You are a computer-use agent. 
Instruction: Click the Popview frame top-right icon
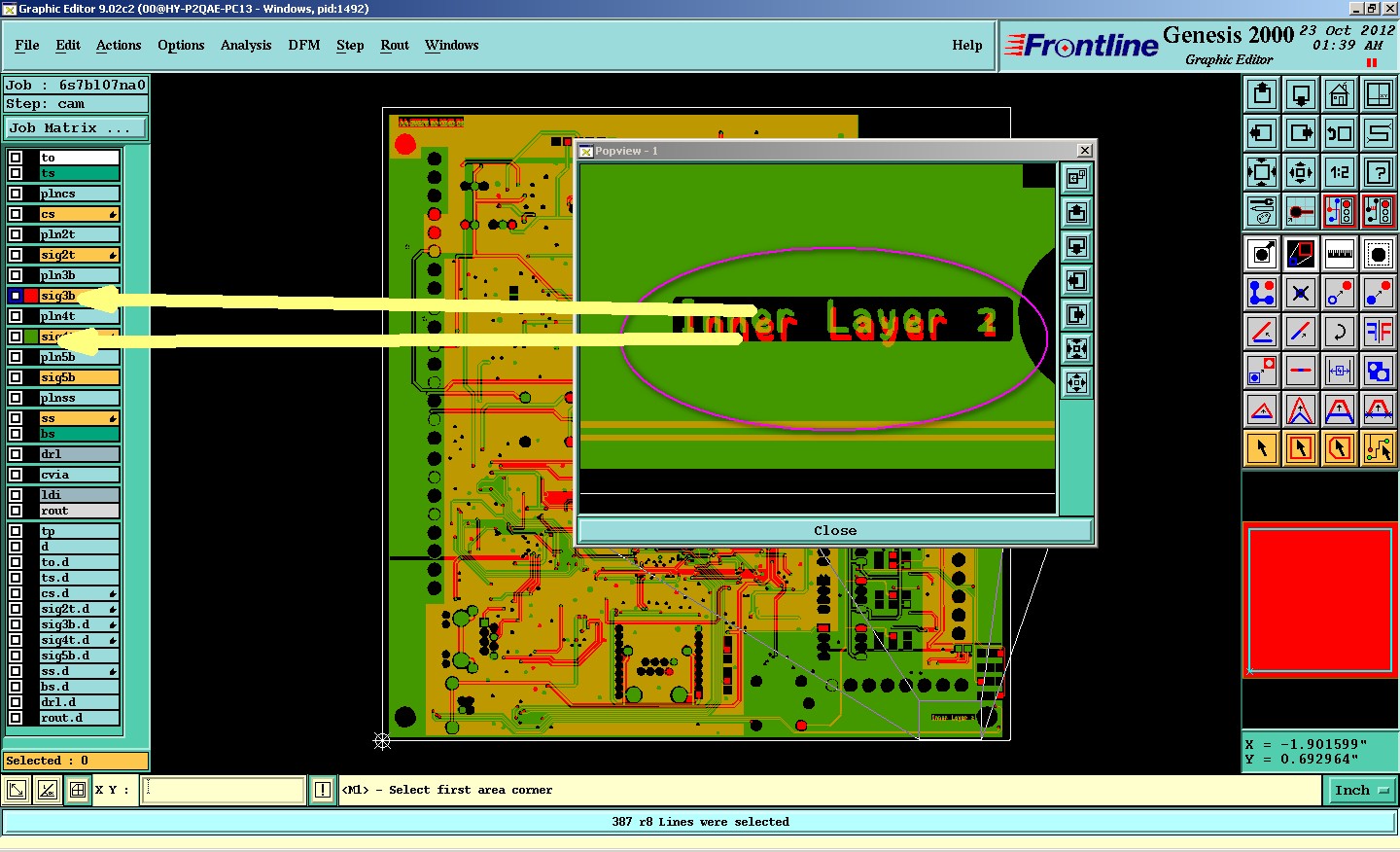[x=1076, y=178]
